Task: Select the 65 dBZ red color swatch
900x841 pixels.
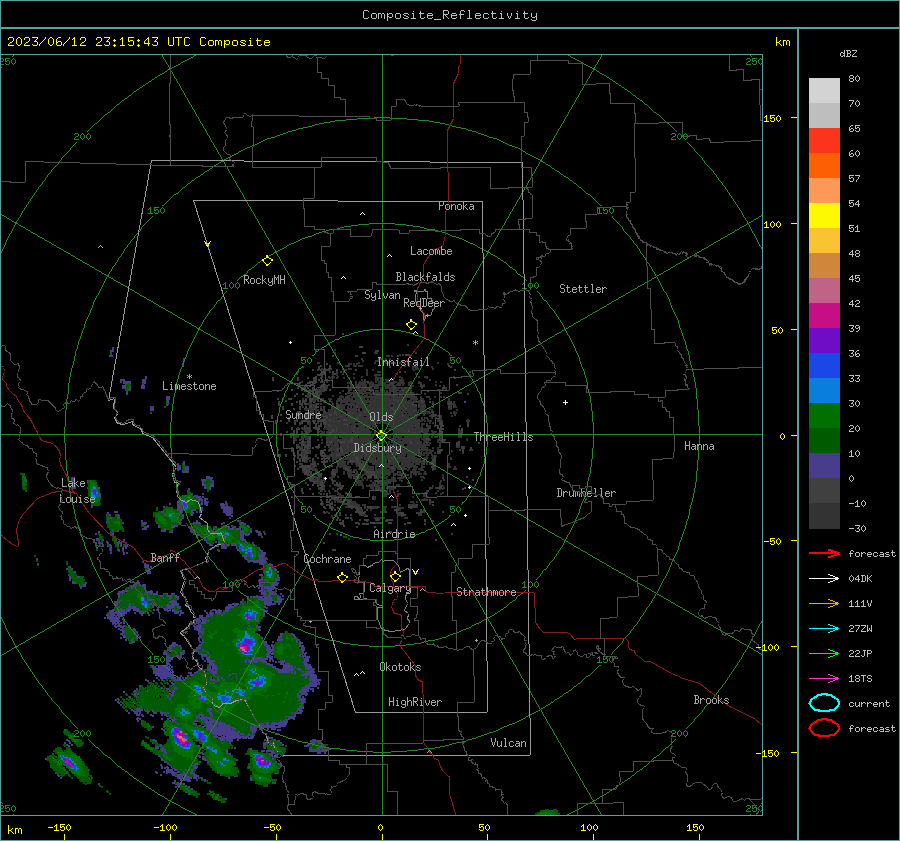Action: 824,141
